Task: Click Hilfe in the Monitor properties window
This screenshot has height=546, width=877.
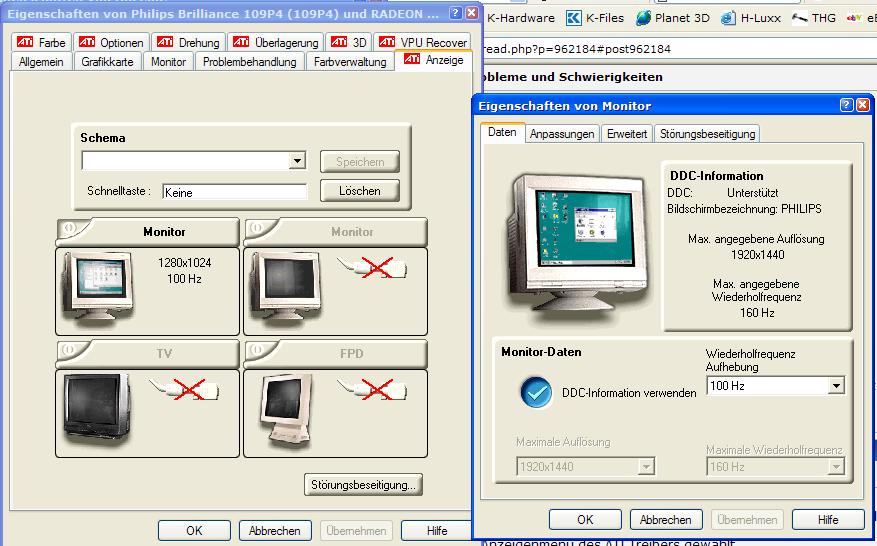Action: point(828,520)
